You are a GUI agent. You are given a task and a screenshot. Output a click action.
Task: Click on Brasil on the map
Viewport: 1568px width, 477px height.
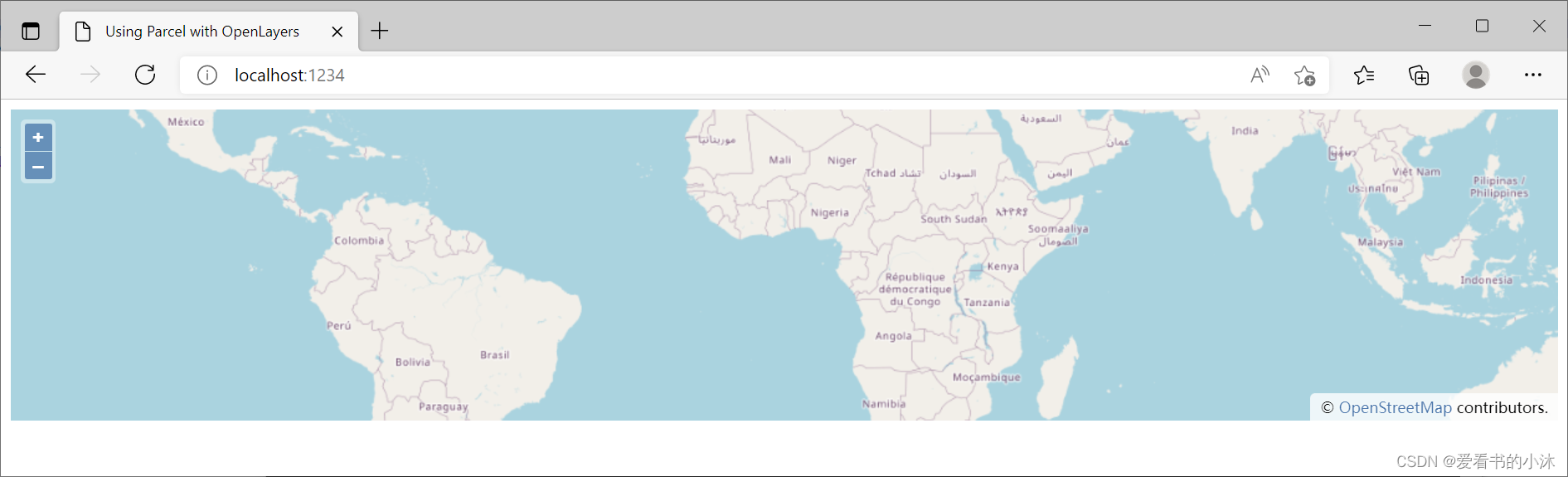click(494, 355)
